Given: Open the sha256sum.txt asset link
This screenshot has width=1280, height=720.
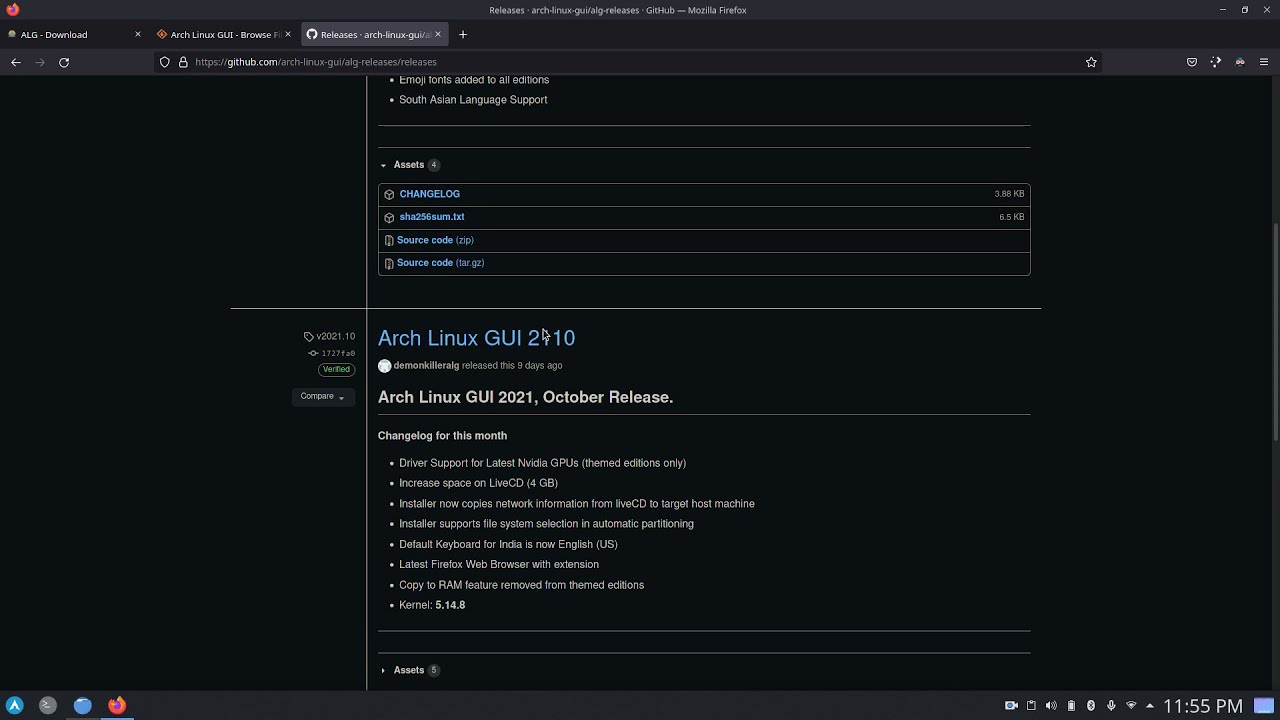Looking at the screenshot, I should click(x=431, y=217).
